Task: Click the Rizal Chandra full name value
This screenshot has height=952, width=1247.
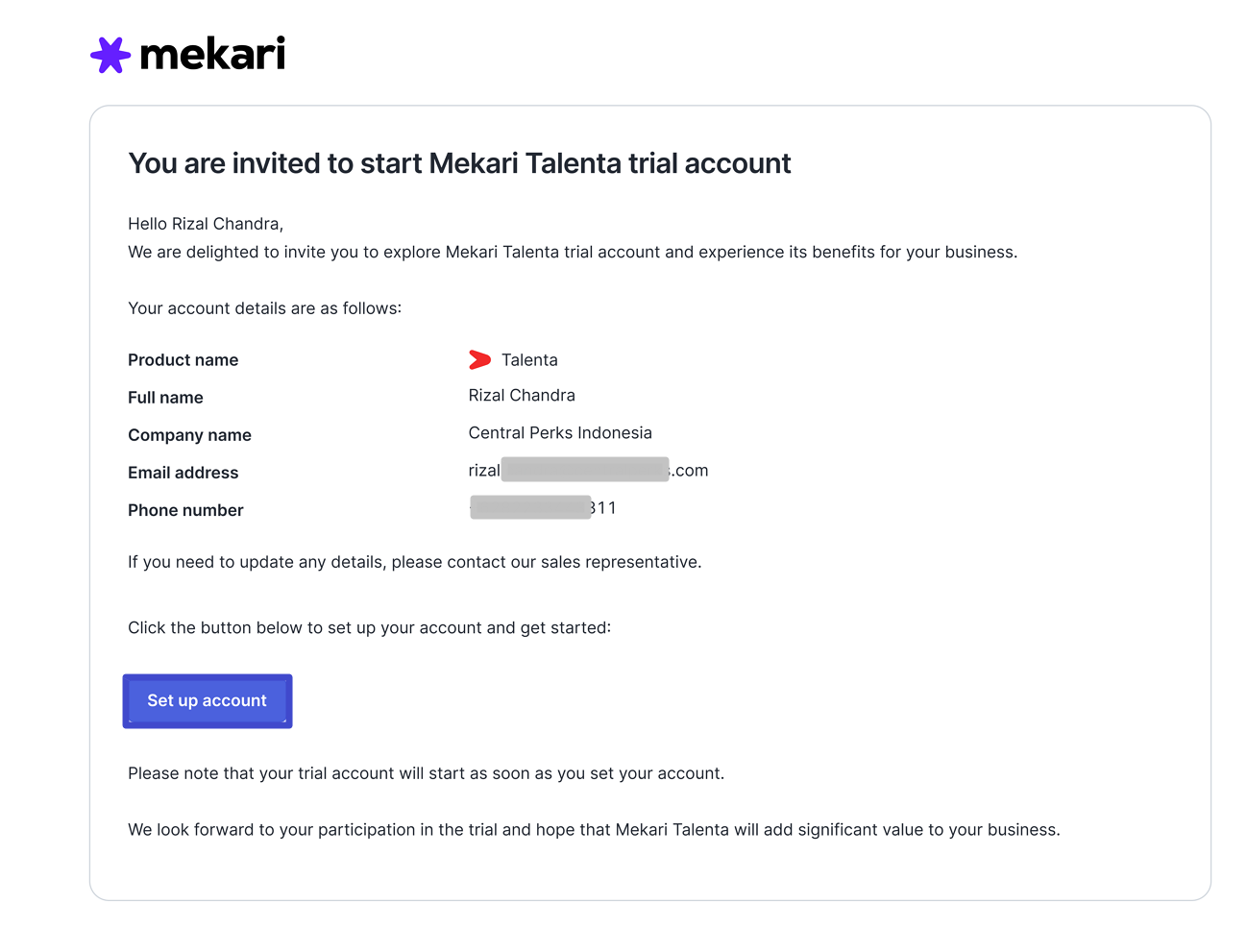Action: 522,396
